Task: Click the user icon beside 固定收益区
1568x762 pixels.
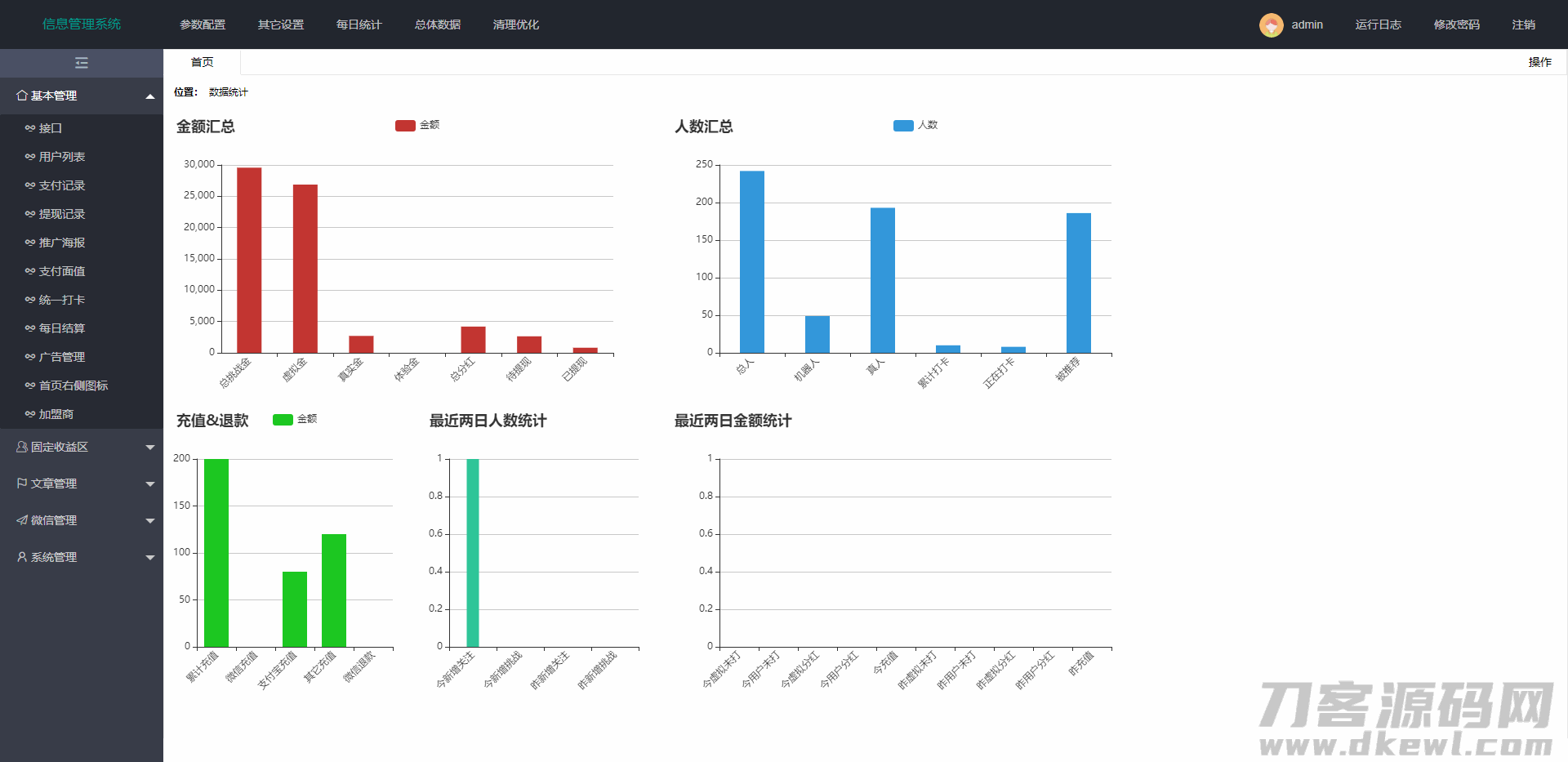Action: pos(22,447)
